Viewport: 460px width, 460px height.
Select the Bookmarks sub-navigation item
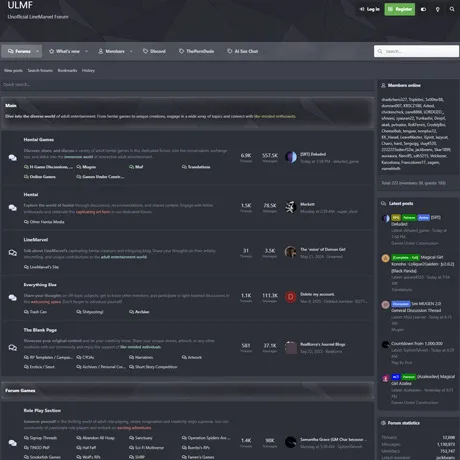[67, 70]
